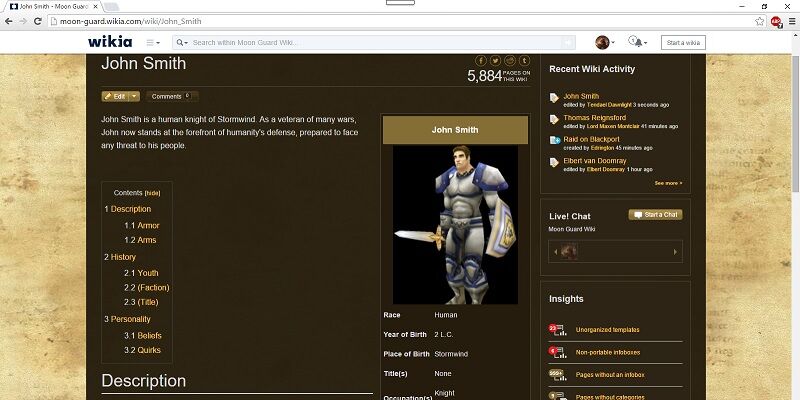The image size is (800, 400).
Task: Click the Pages without an infobox count icon
Action: pyautogui.click(x=558, y=375)
